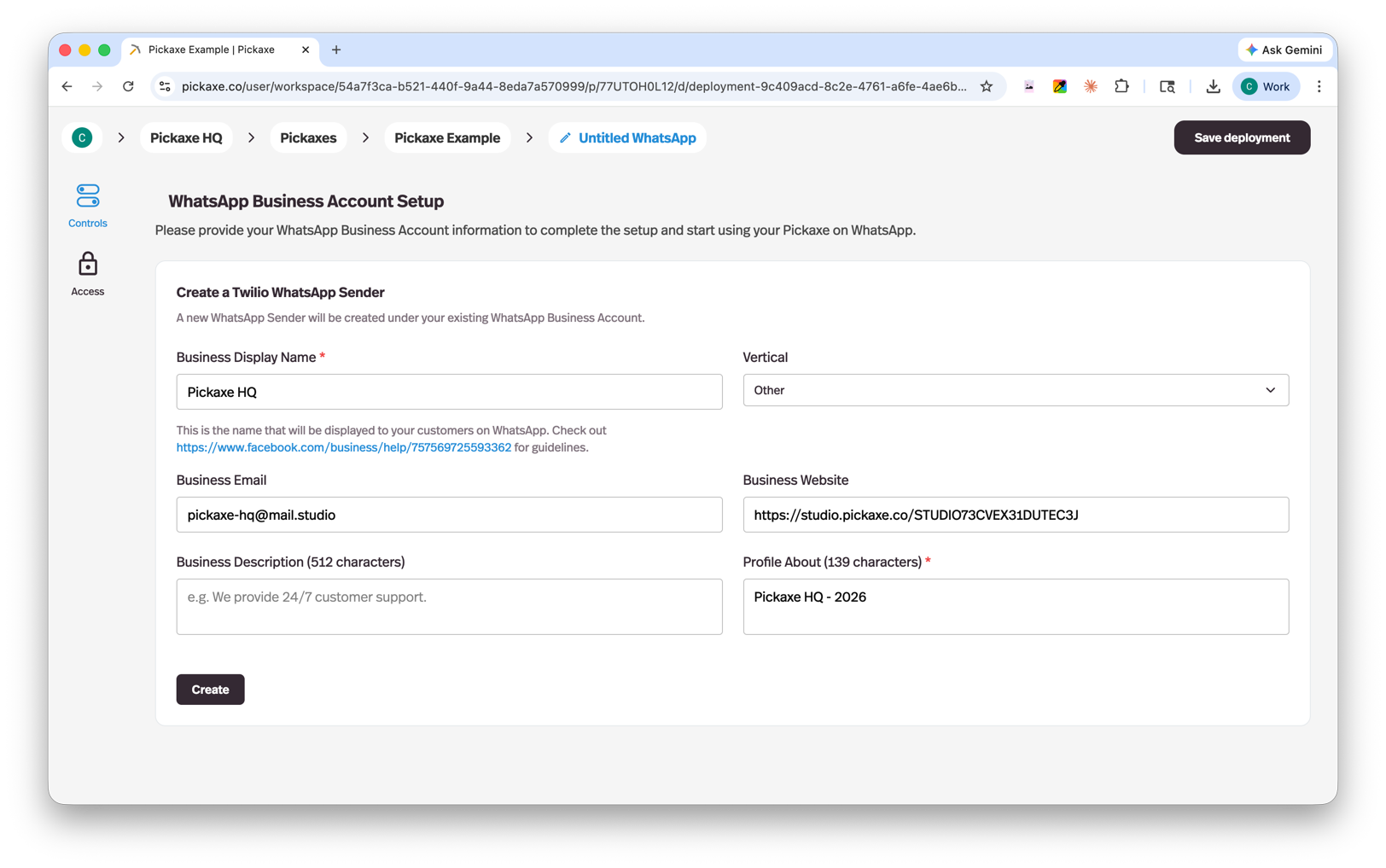Open the browser kebab menu
1386x868 pixels.
coord(1319,86)
